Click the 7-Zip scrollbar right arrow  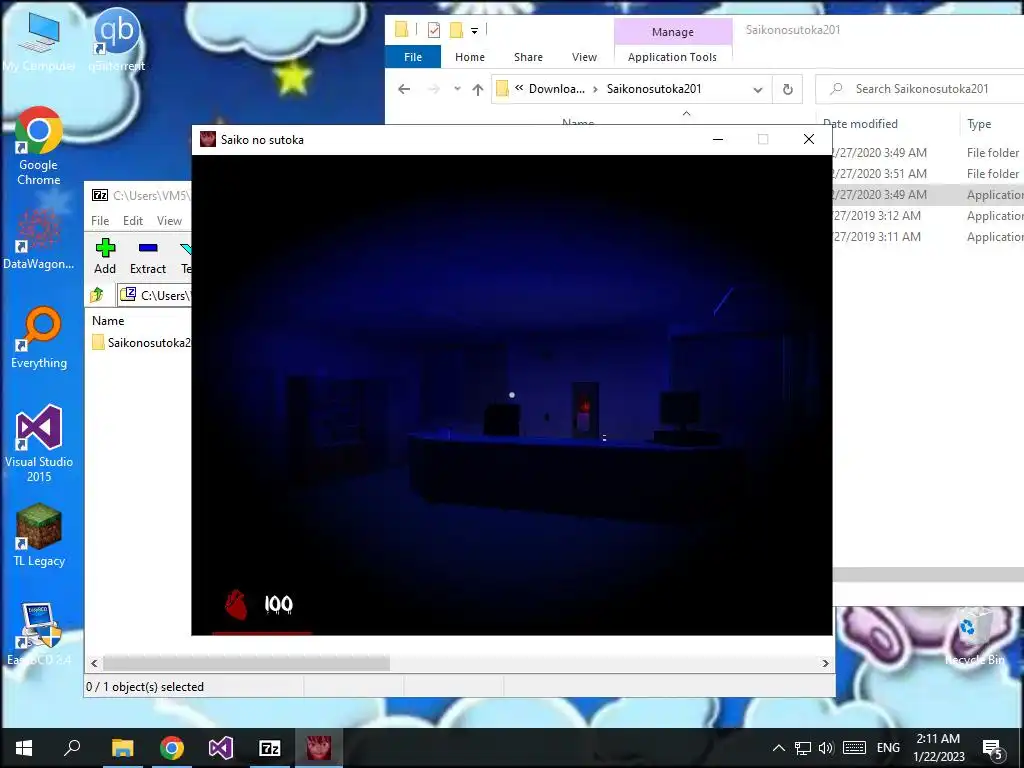tap(825, 664)
